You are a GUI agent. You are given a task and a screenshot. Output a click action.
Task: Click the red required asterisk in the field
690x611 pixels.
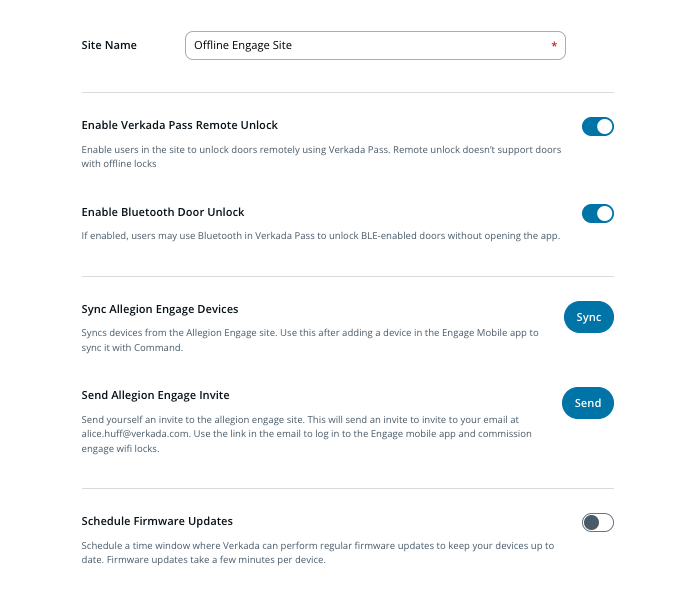(554, 46)
